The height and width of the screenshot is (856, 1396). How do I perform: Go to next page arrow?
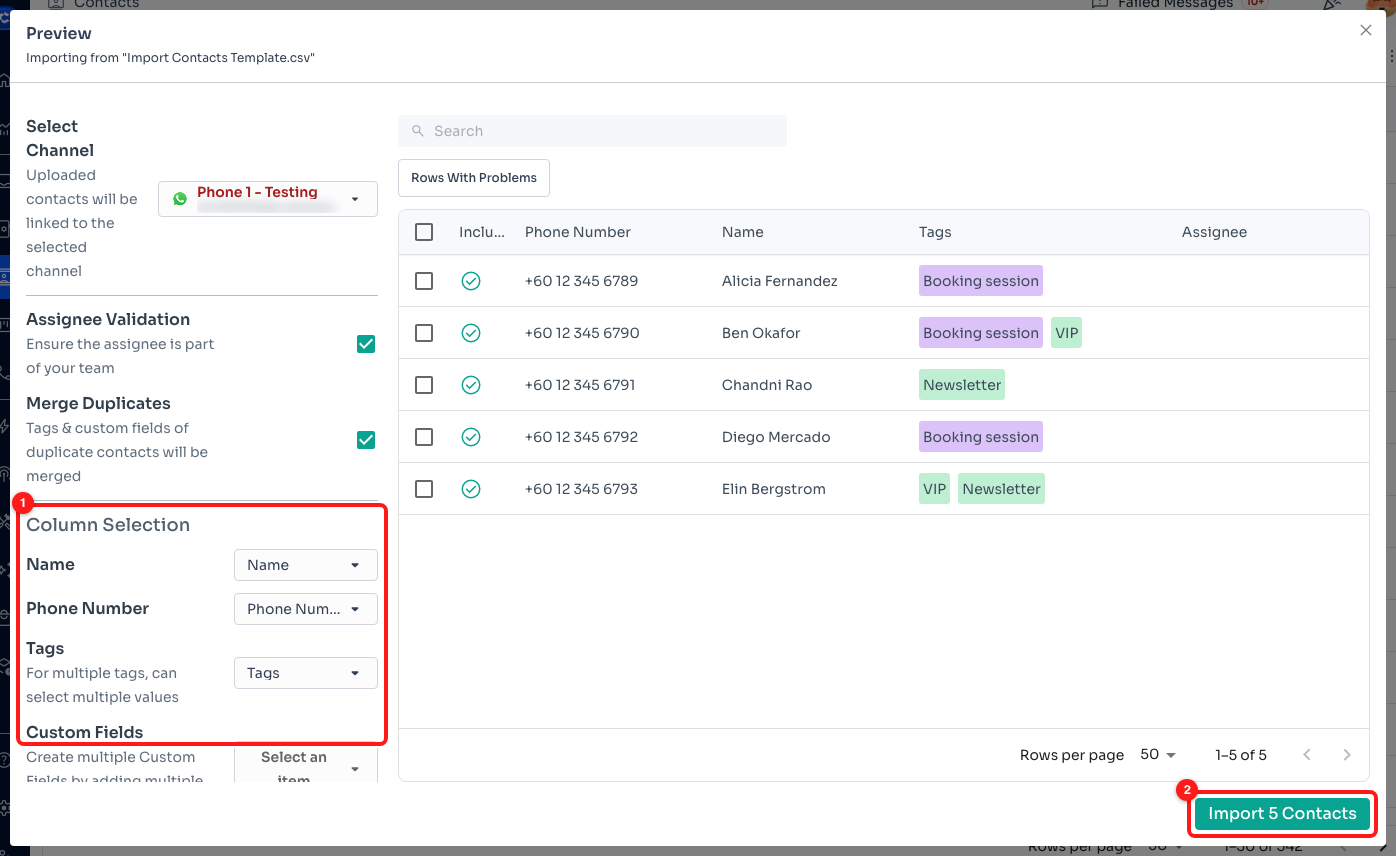pos(1347,755)
